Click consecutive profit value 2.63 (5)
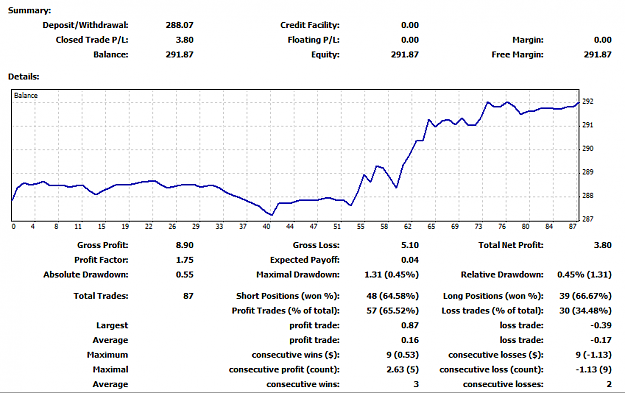The height and width of the screenshot is (393, 625). (x=402, y=370)
